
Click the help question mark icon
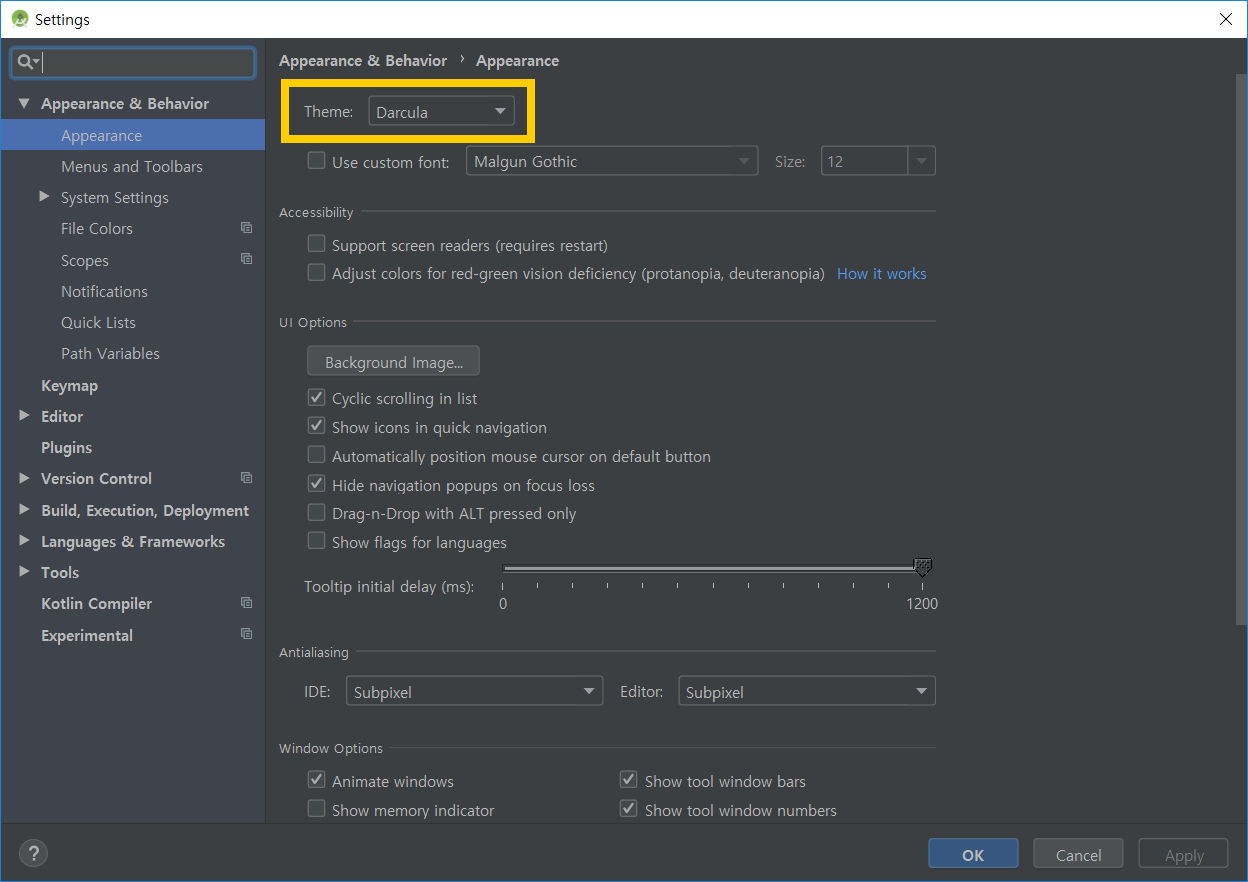pos(33,853)
